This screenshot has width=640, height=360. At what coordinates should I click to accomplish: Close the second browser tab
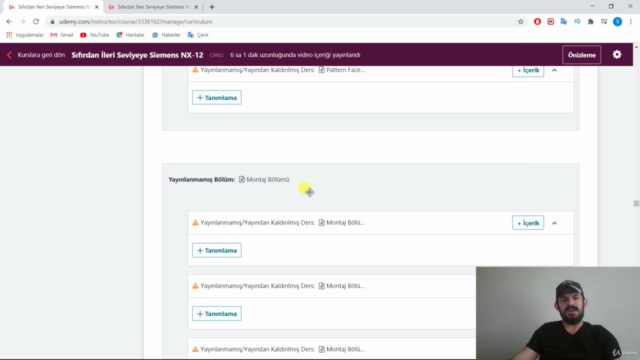[x=196, y=7]
